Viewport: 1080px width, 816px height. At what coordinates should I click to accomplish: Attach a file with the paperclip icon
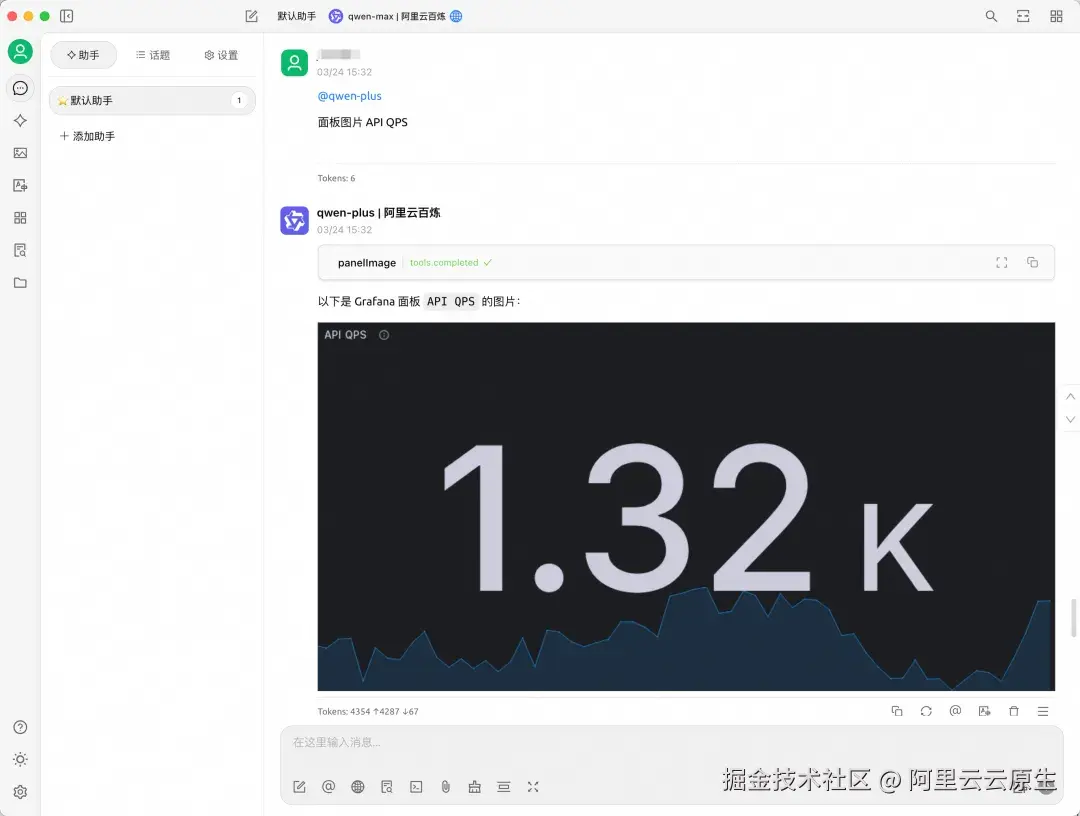pos(445,786)
